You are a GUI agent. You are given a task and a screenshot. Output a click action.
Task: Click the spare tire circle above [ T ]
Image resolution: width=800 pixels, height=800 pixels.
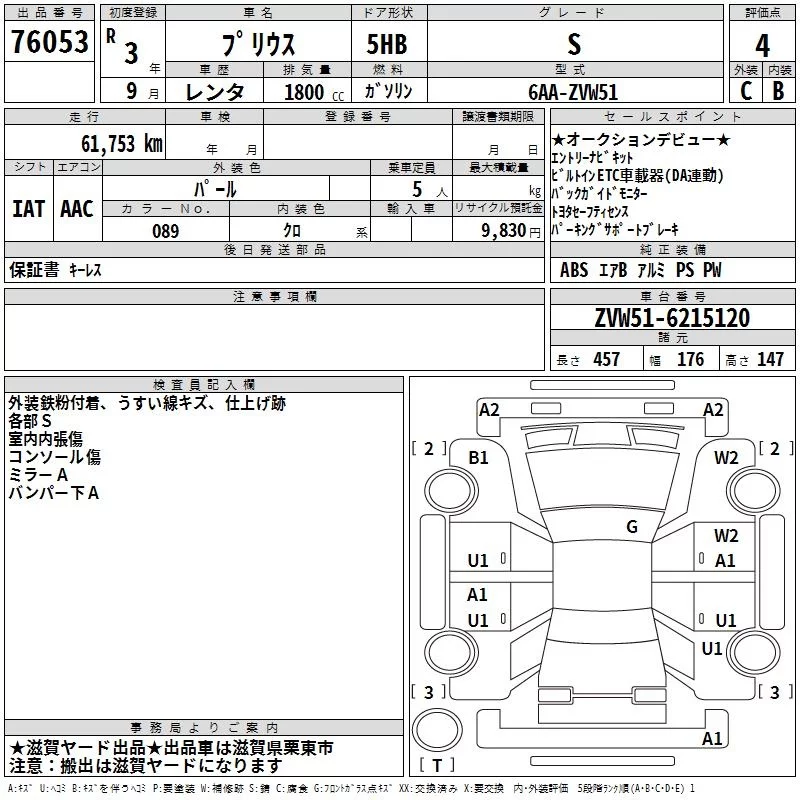click(x=437, y=730)
